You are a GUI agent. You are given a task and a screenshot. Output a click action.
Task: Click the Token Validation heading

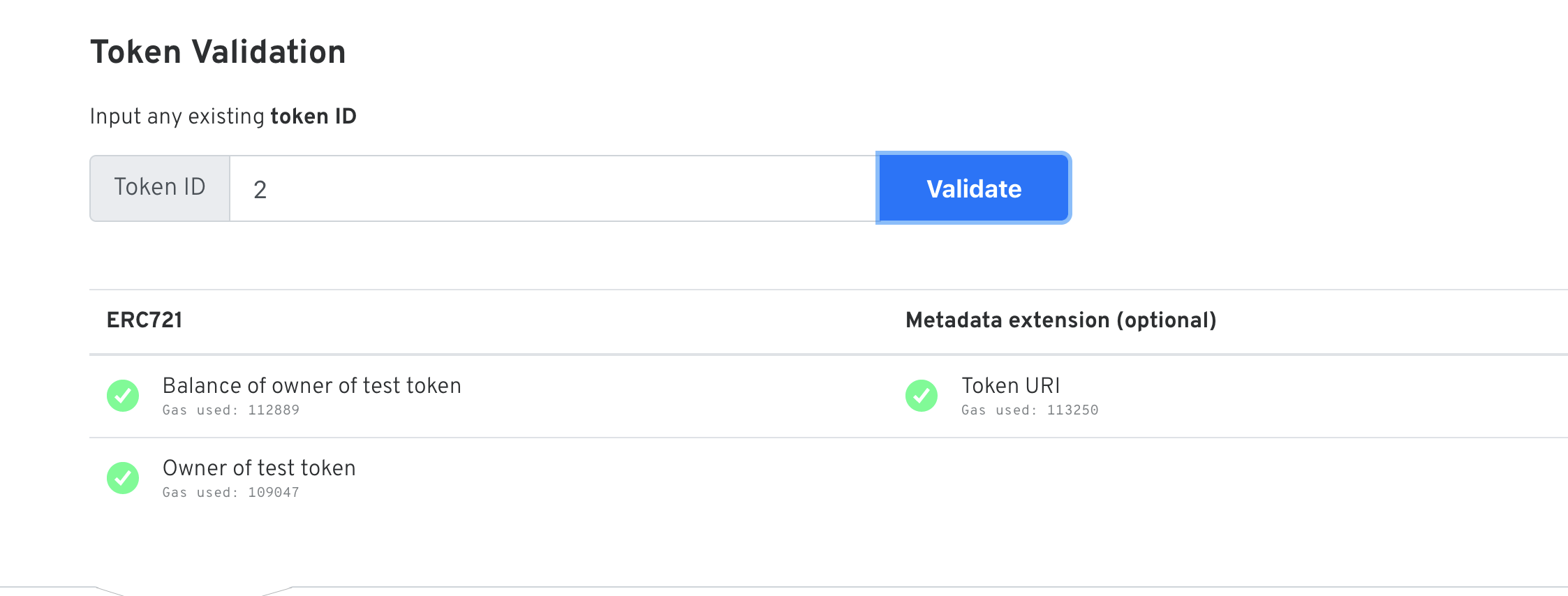(218, 52)
